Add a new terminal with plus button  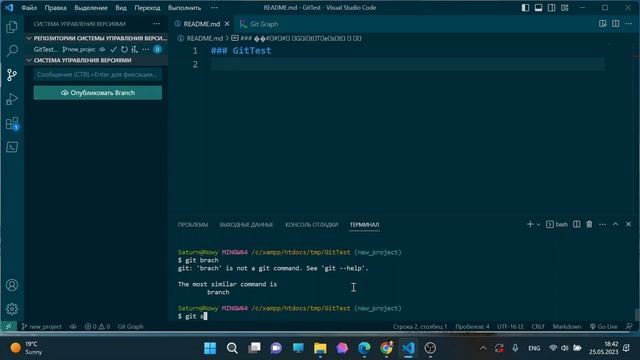(x=530, y=224)
